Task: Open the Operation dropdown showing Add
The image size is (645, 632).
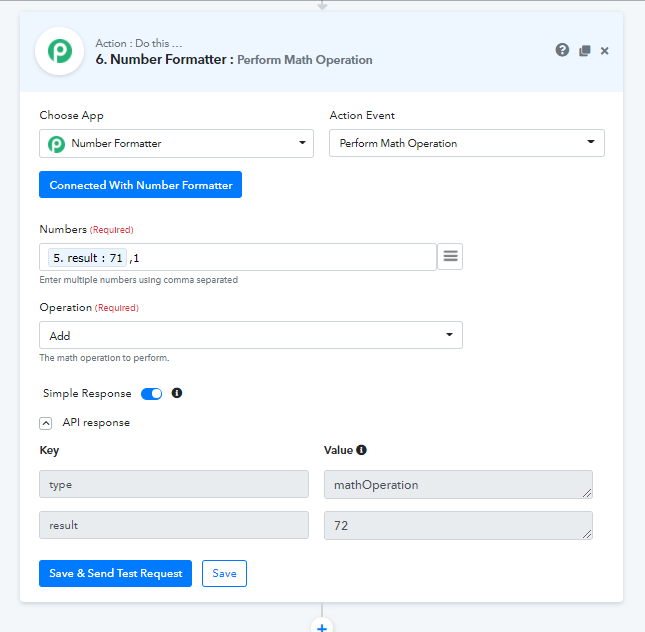Action: [251, 335]
